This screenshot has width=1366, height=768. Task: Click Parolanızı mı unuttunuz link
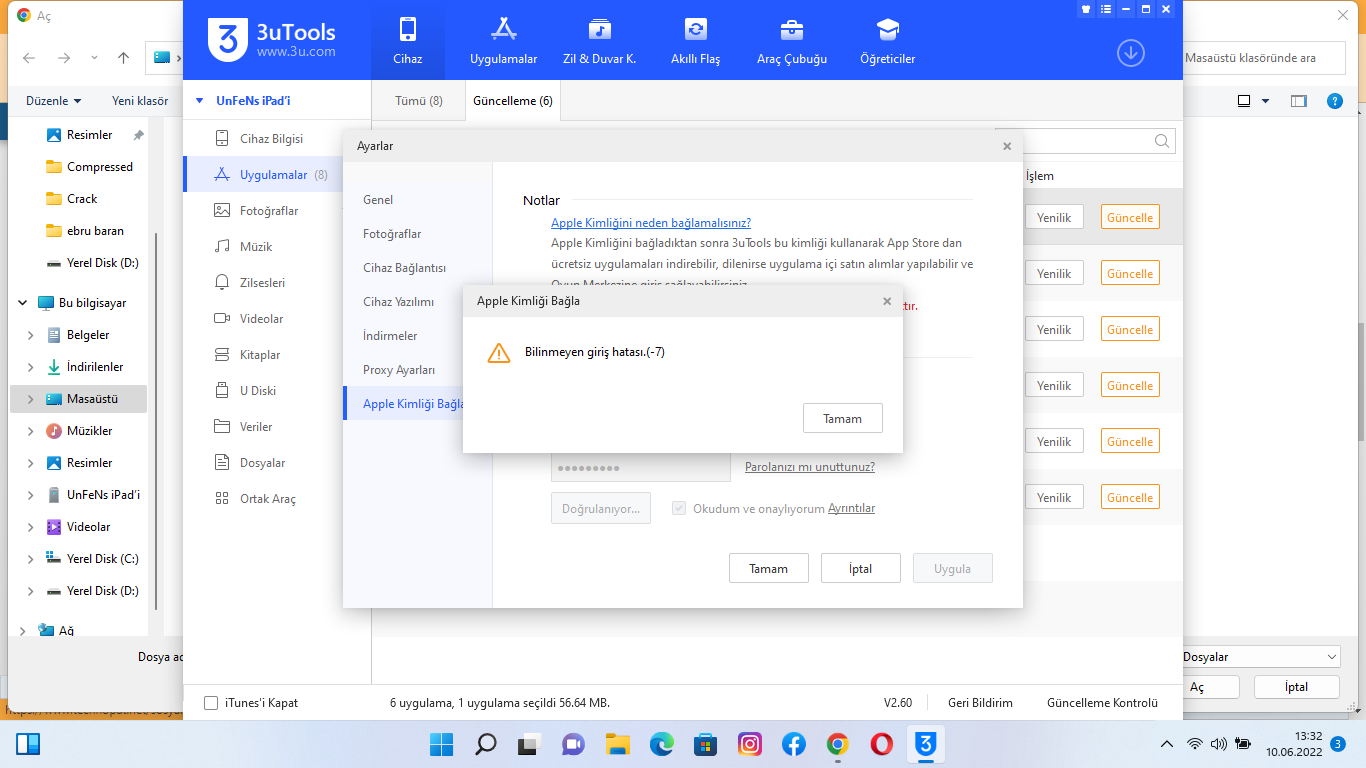click(x=810, y=467)
